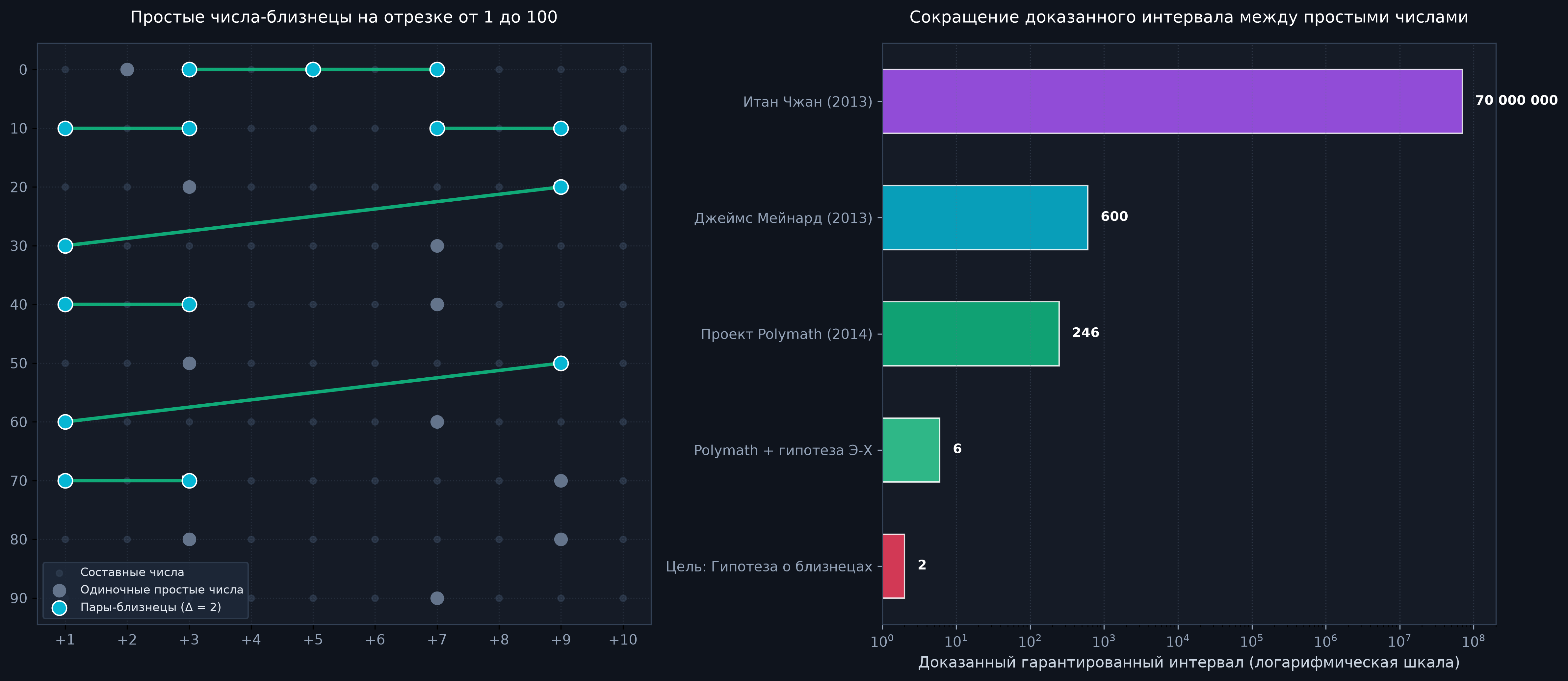Select the green Проект Polymath (2014) bar
1568x681 pixels.
tap(971, 334)
